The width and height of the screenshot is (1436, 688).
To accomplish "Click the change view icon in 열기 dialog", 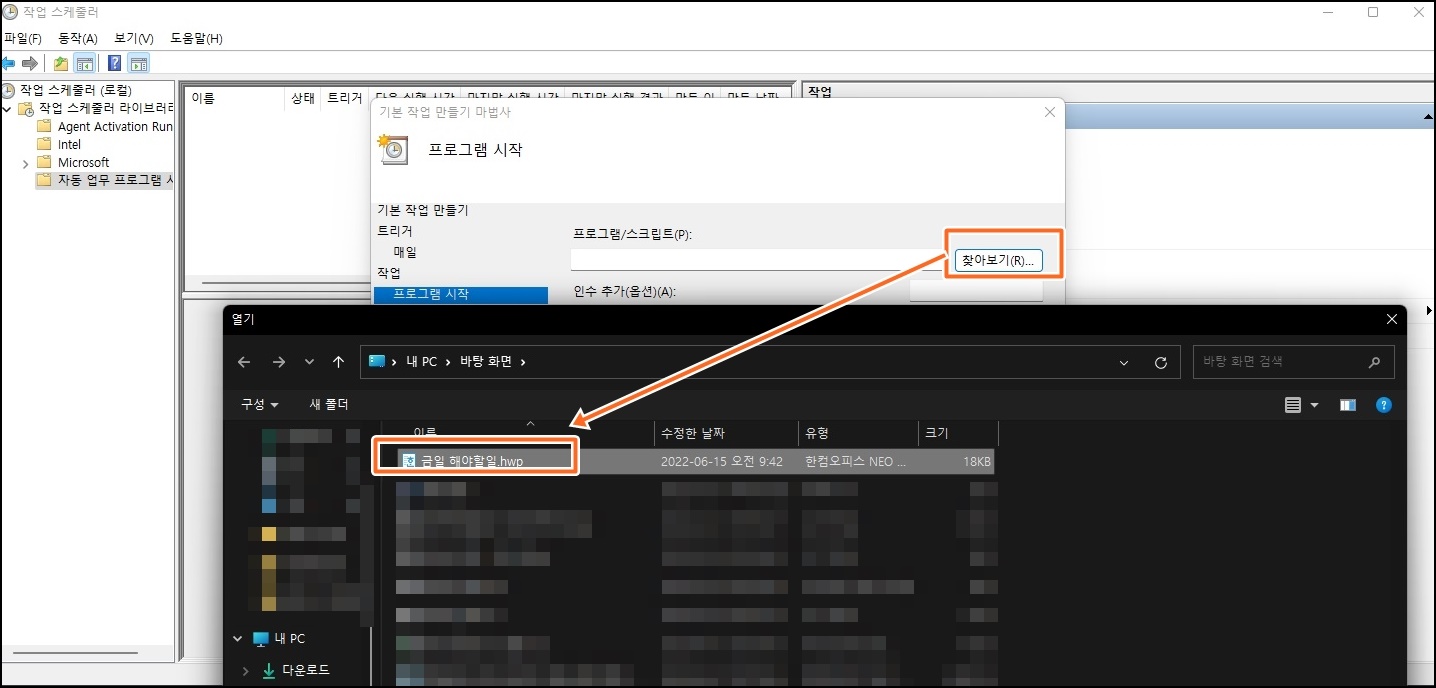I will pos(1293,405).
